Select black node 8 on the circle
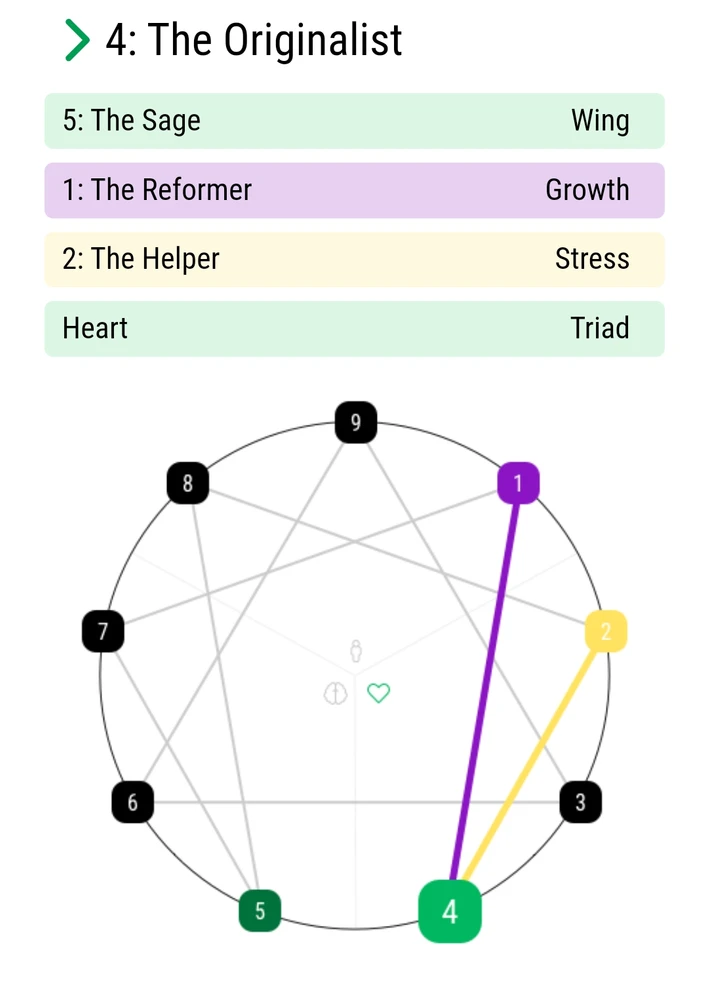 [x=188, y=483]
